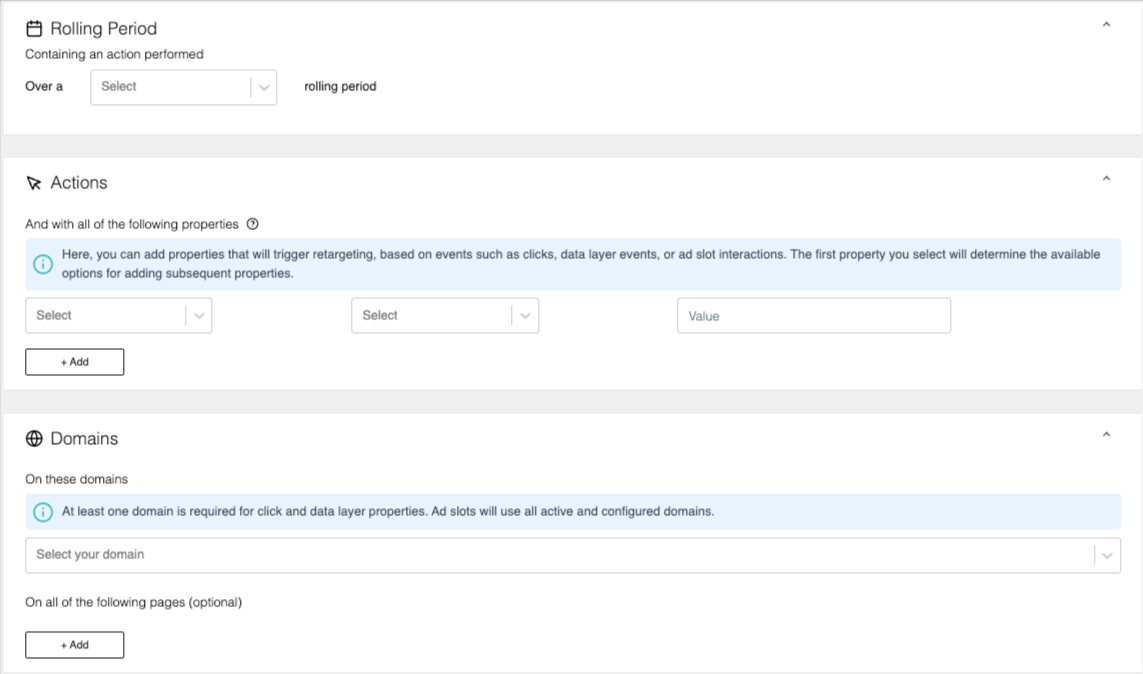Click the help question mark after 'following properties'
Viewport: 1143px width, 674px height.
pyautogui.click(x=252, y=224)
